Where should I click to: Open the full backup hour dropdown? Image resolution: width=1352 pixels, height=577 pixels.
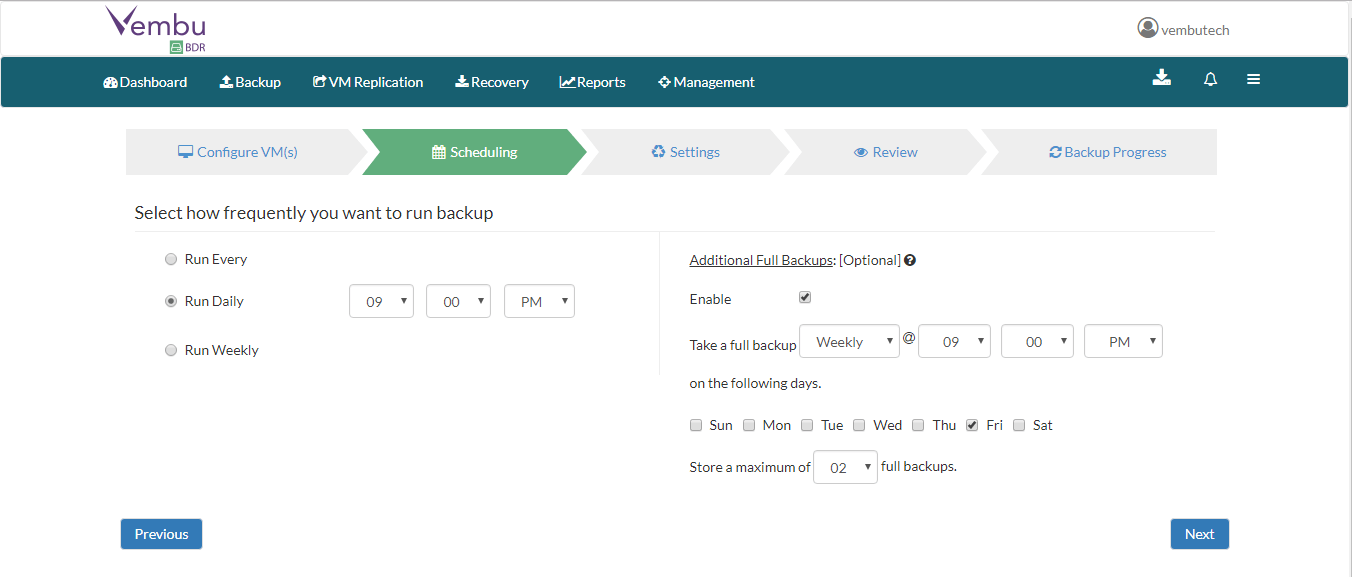pos(954,341)
